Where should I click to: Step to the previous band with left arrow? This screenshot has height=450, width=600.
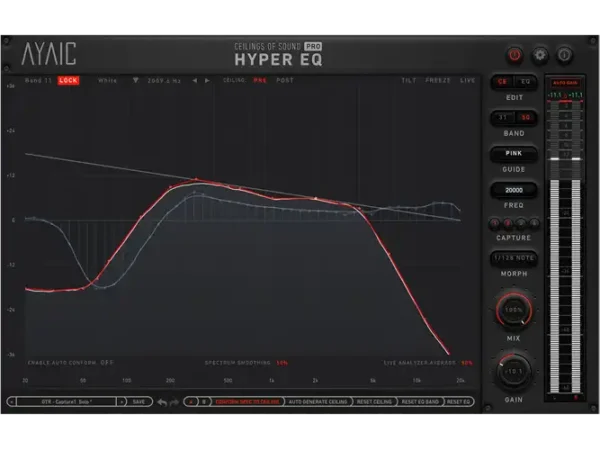point(195,80)
